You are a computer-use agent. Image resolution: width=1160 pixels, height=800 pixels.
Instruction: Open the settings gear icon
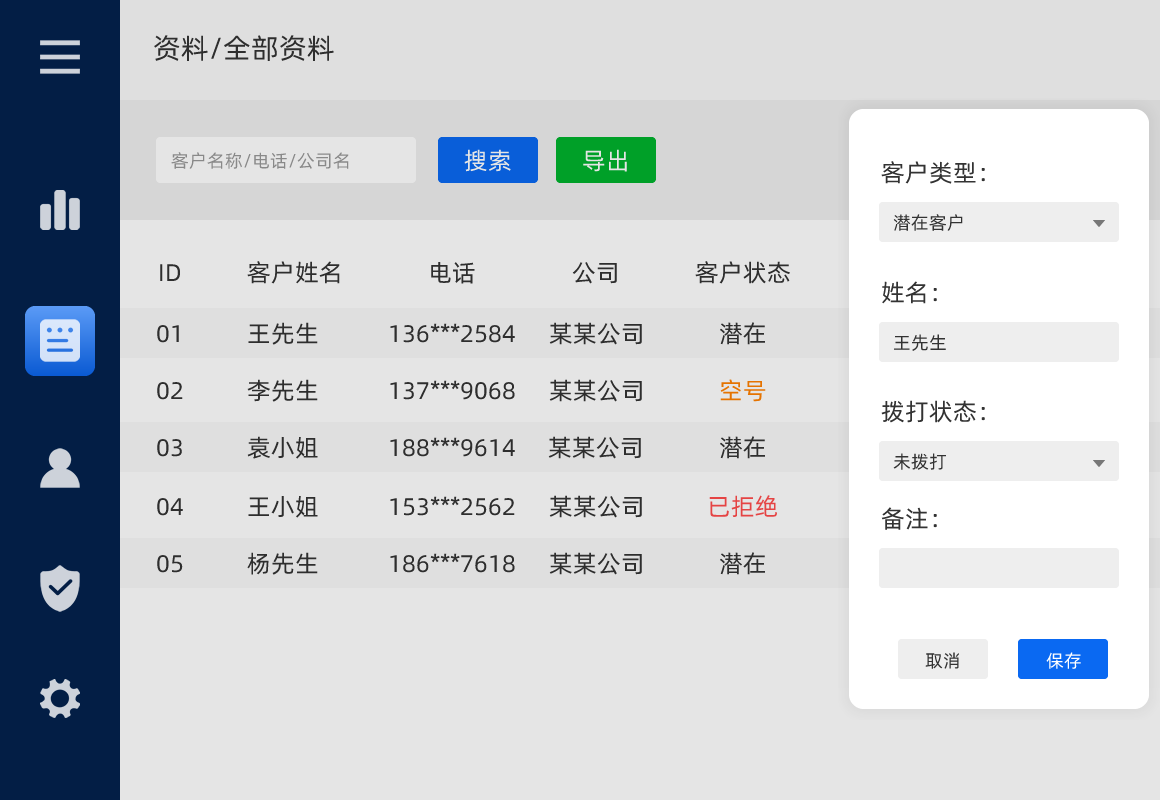tap(60, 698)
